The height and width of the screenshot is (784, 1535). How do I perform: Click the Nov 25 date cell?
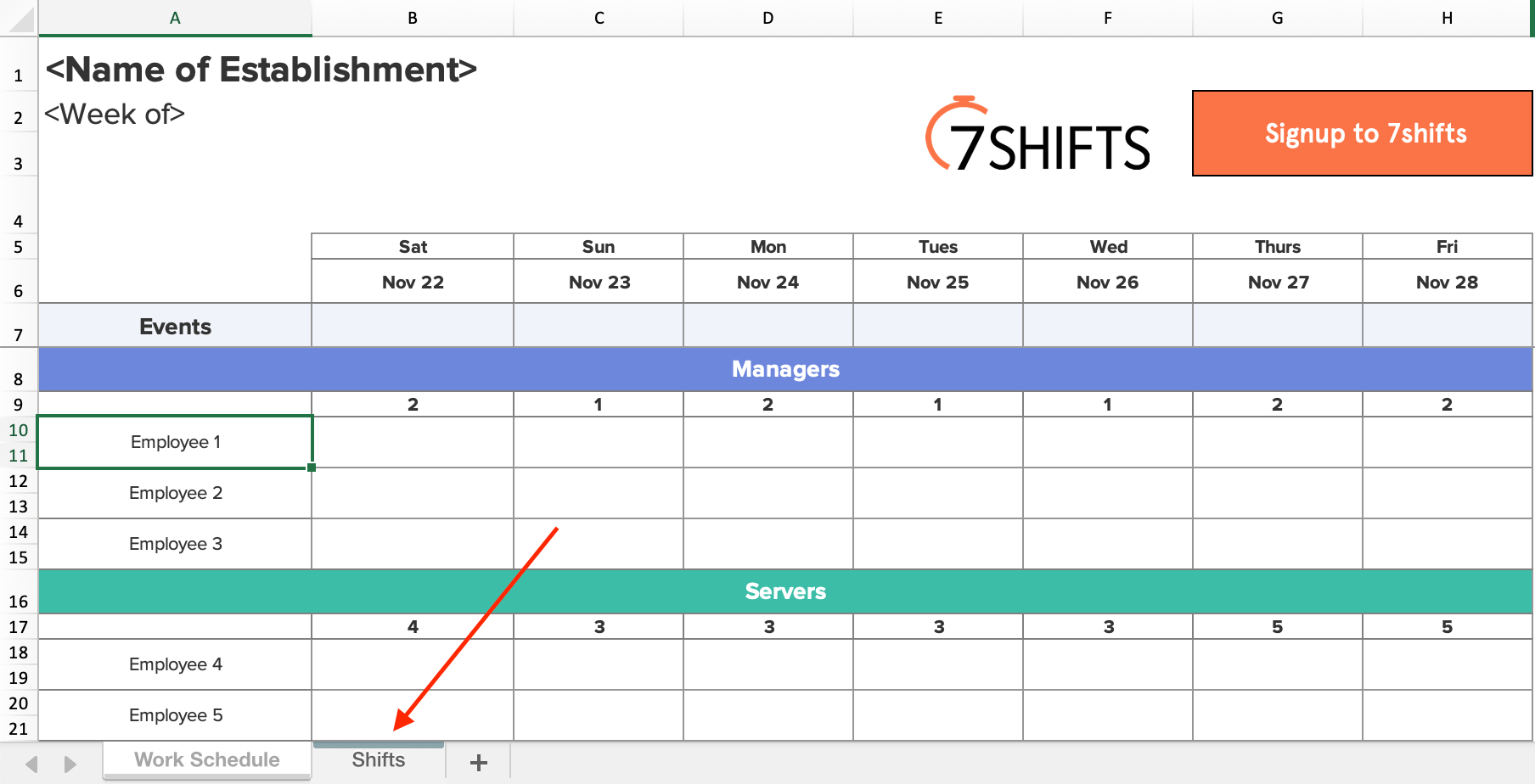pos(938,282)
